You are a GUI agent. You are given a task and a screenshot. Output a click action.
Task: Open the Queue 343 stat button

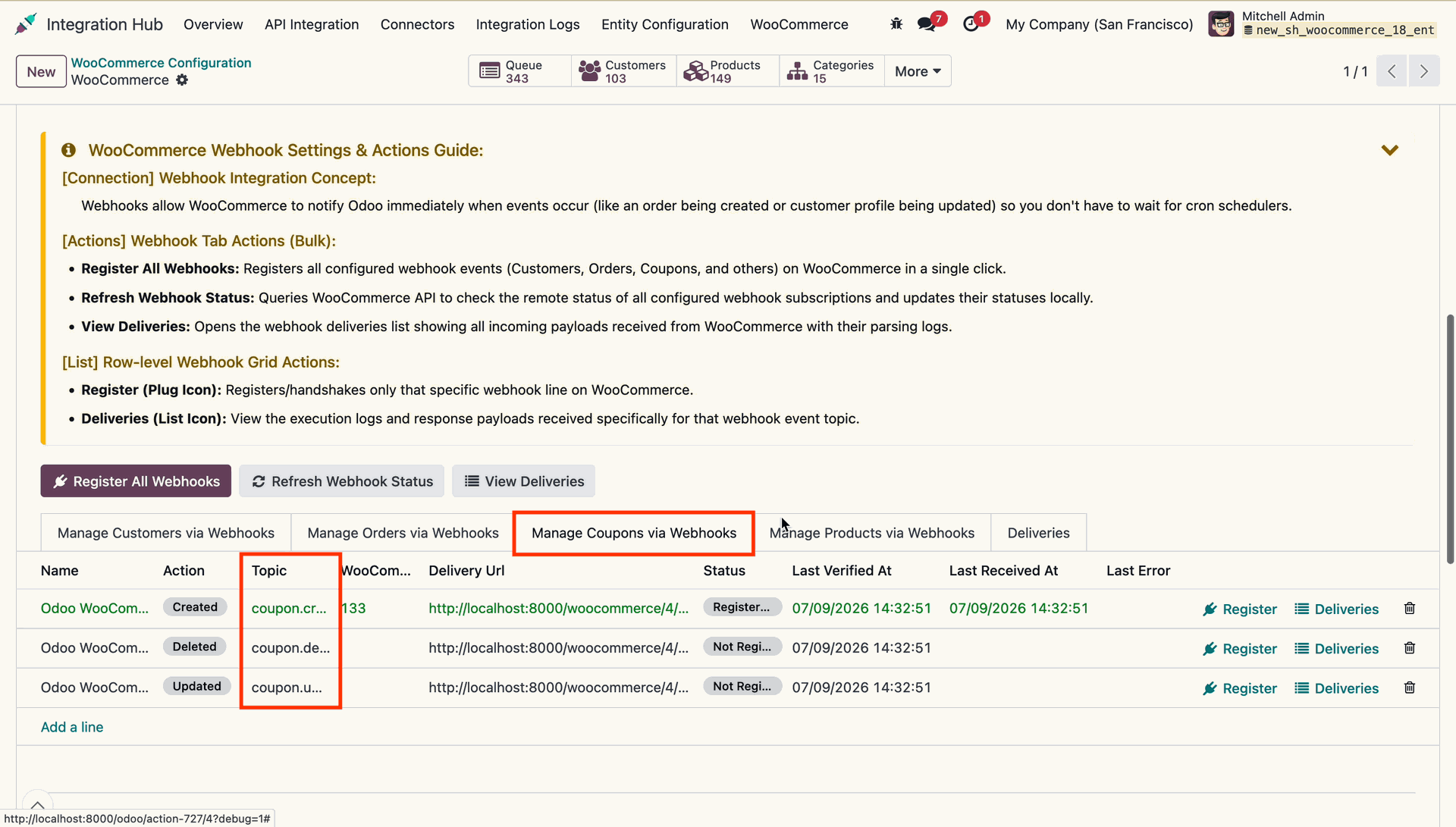click(520, 71)
